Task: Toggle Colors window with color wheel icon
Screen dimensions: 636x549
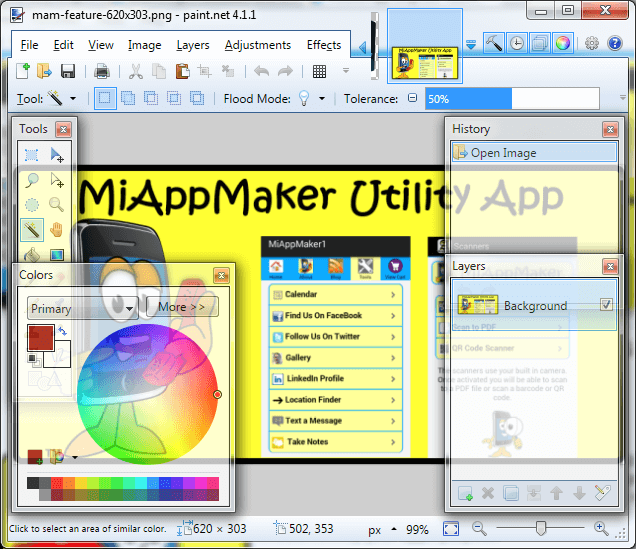Action: point(563,43)
